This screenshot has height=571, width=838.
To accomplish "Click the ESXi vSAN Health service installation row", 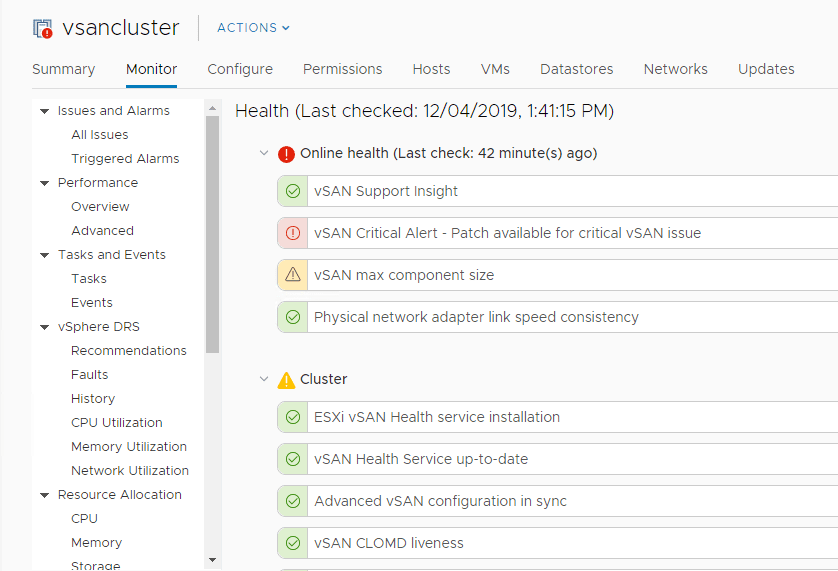I will pos(437,417).
